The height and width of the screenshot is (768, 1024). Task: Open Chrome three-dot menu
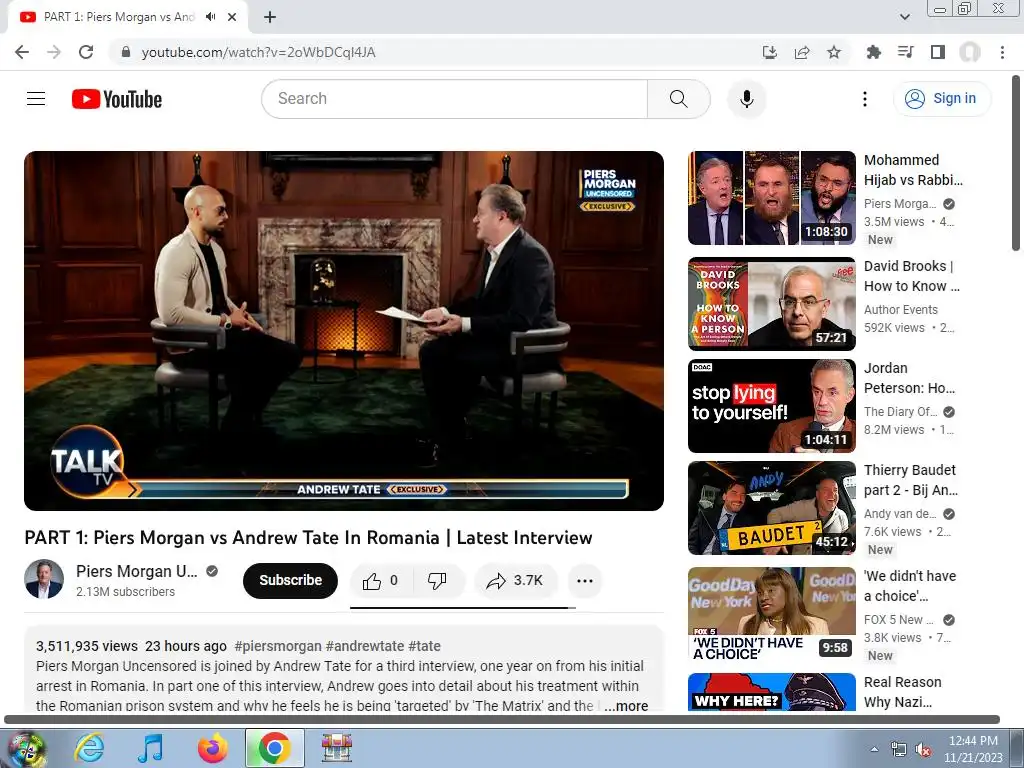[1002, 52]
